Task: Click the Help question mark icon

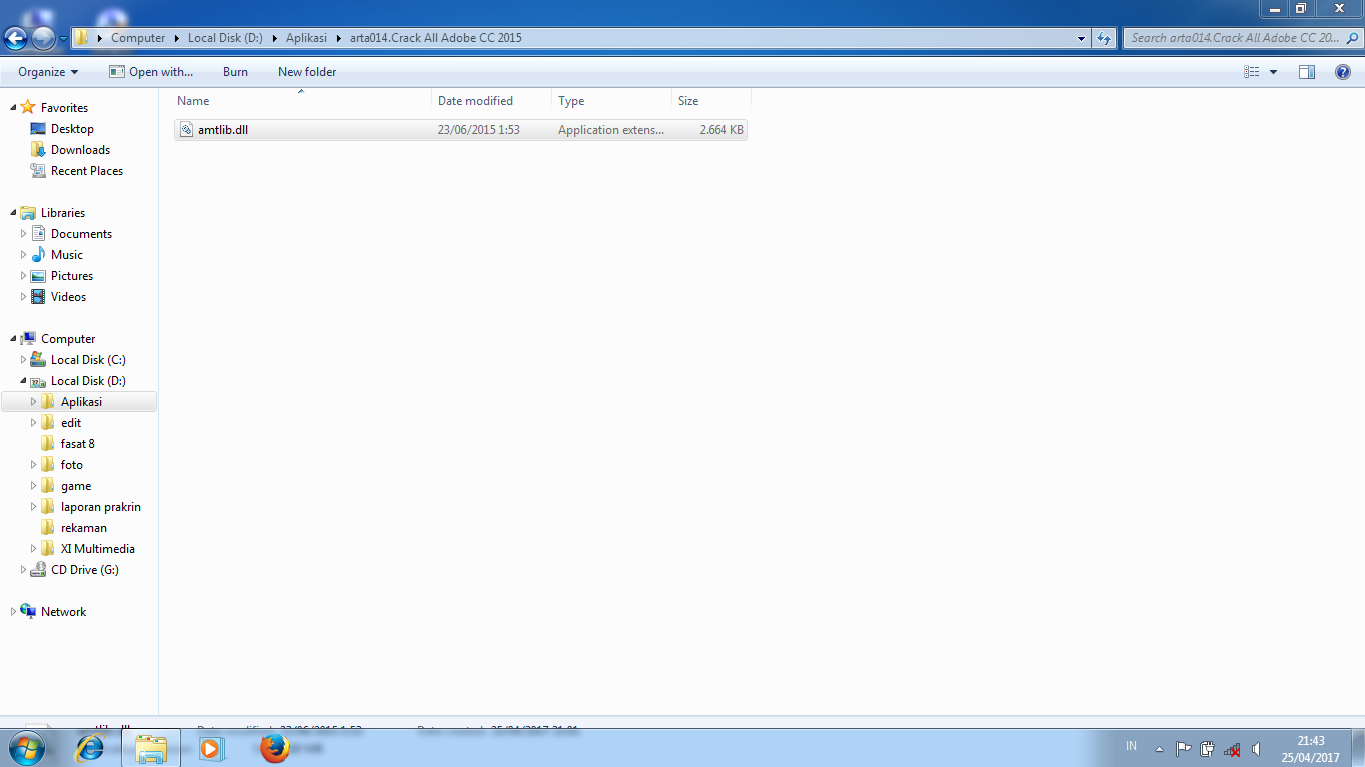Action: tap(1343, 71)
